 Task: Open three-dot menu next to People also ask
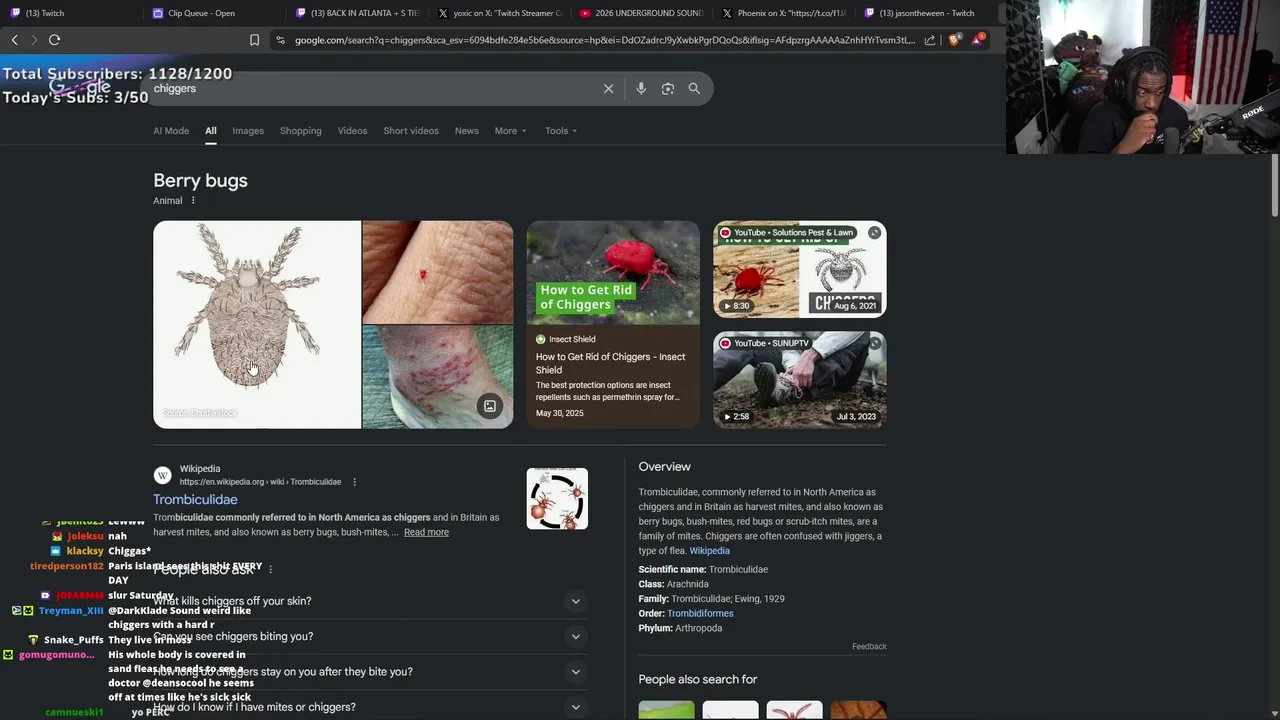[x=270, y=570]
